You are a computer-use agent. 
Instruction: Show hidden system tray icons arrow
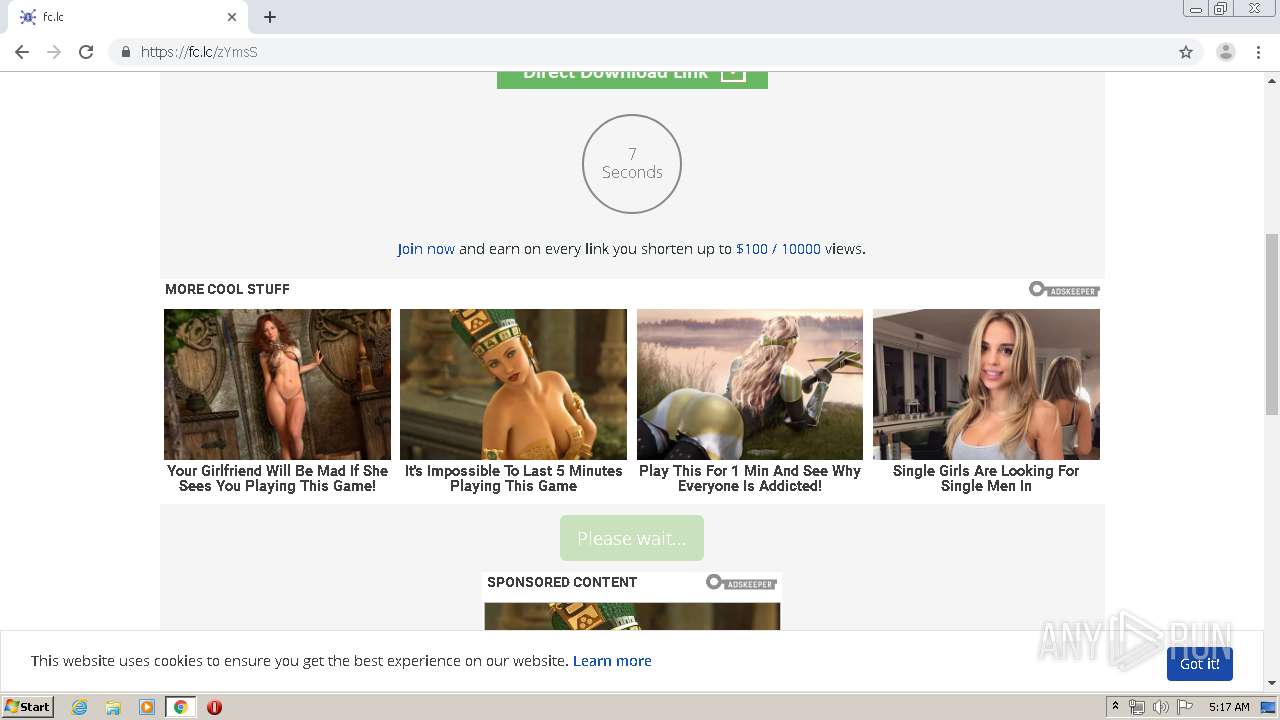click(x=1115, y=707)
